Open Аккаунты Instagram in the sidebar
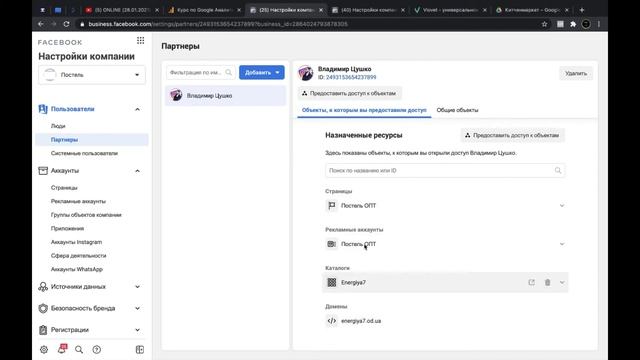Viewport: 640px width, 360px height. [76, 242]
